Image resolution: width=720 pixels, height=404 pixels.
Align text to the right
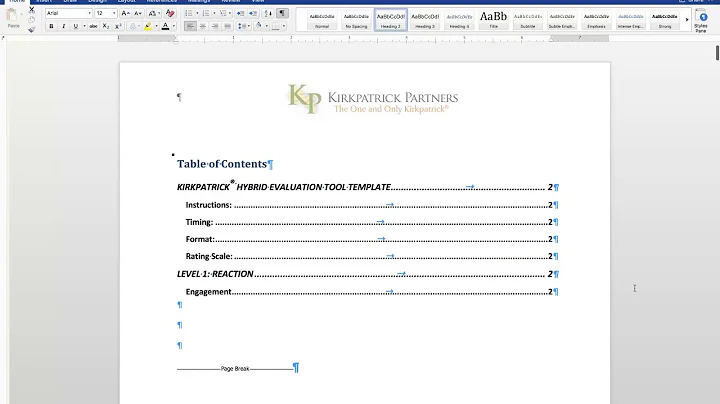click(x=215, y=26)
